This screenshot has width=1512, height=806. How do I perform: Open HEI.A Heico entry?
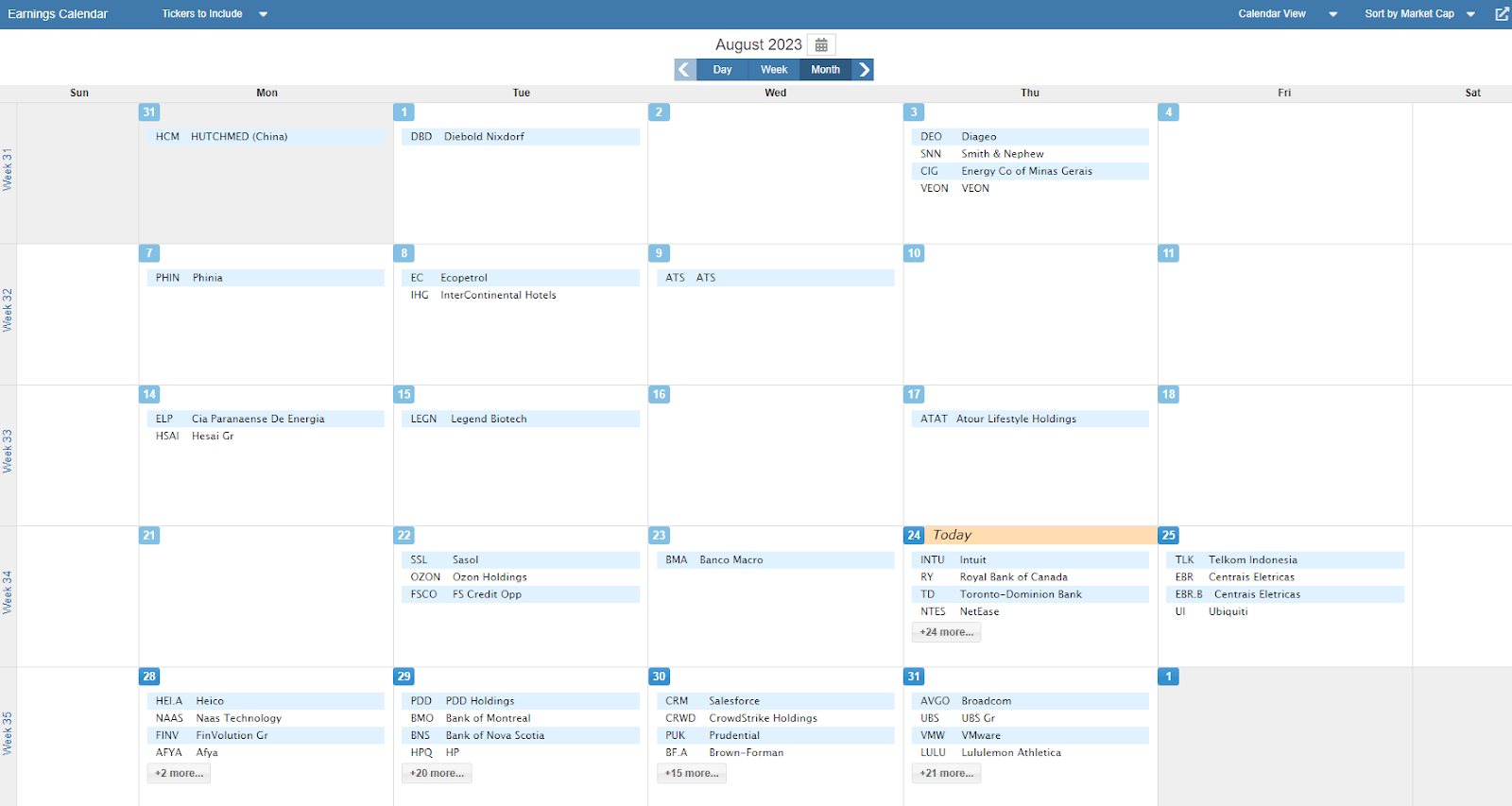click(266, 701)
